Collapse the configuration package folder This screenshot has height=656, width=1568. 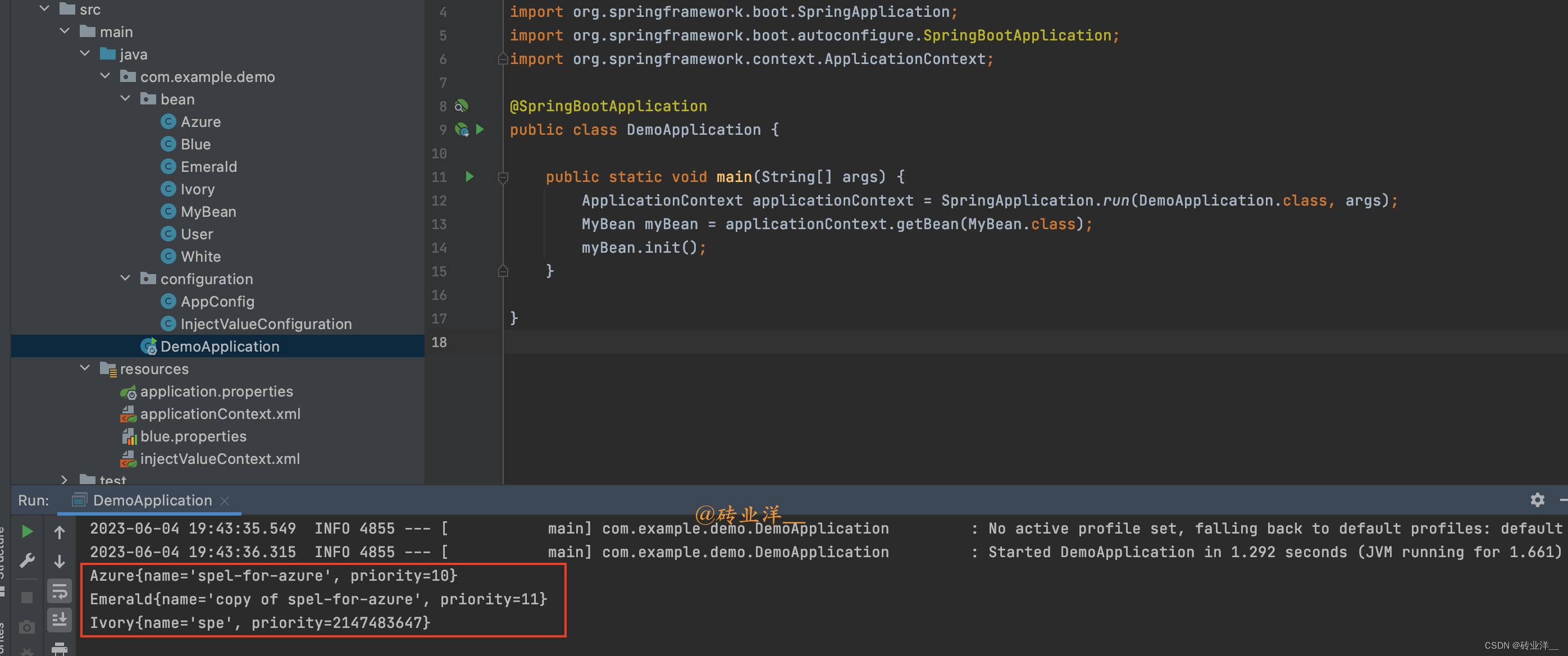point(125,278)
